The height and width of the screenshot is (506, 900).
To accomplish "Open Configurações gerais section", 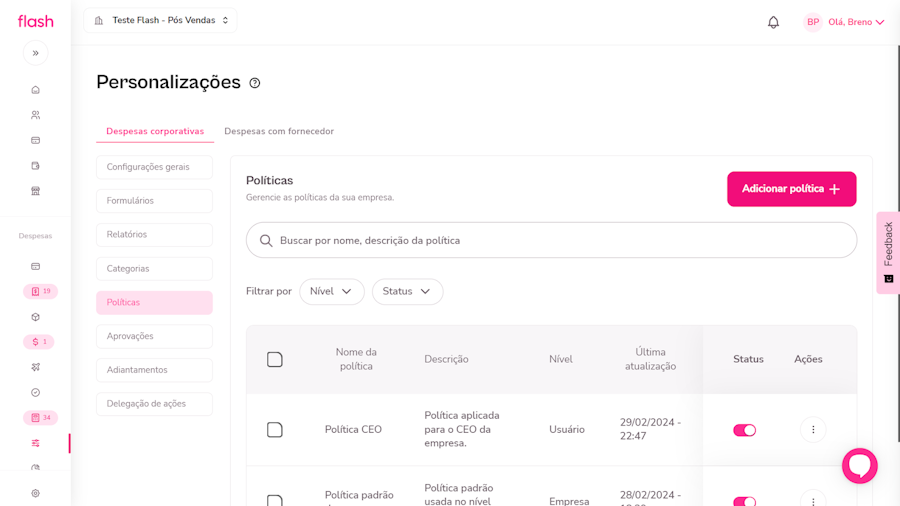I will click(154, 167).
